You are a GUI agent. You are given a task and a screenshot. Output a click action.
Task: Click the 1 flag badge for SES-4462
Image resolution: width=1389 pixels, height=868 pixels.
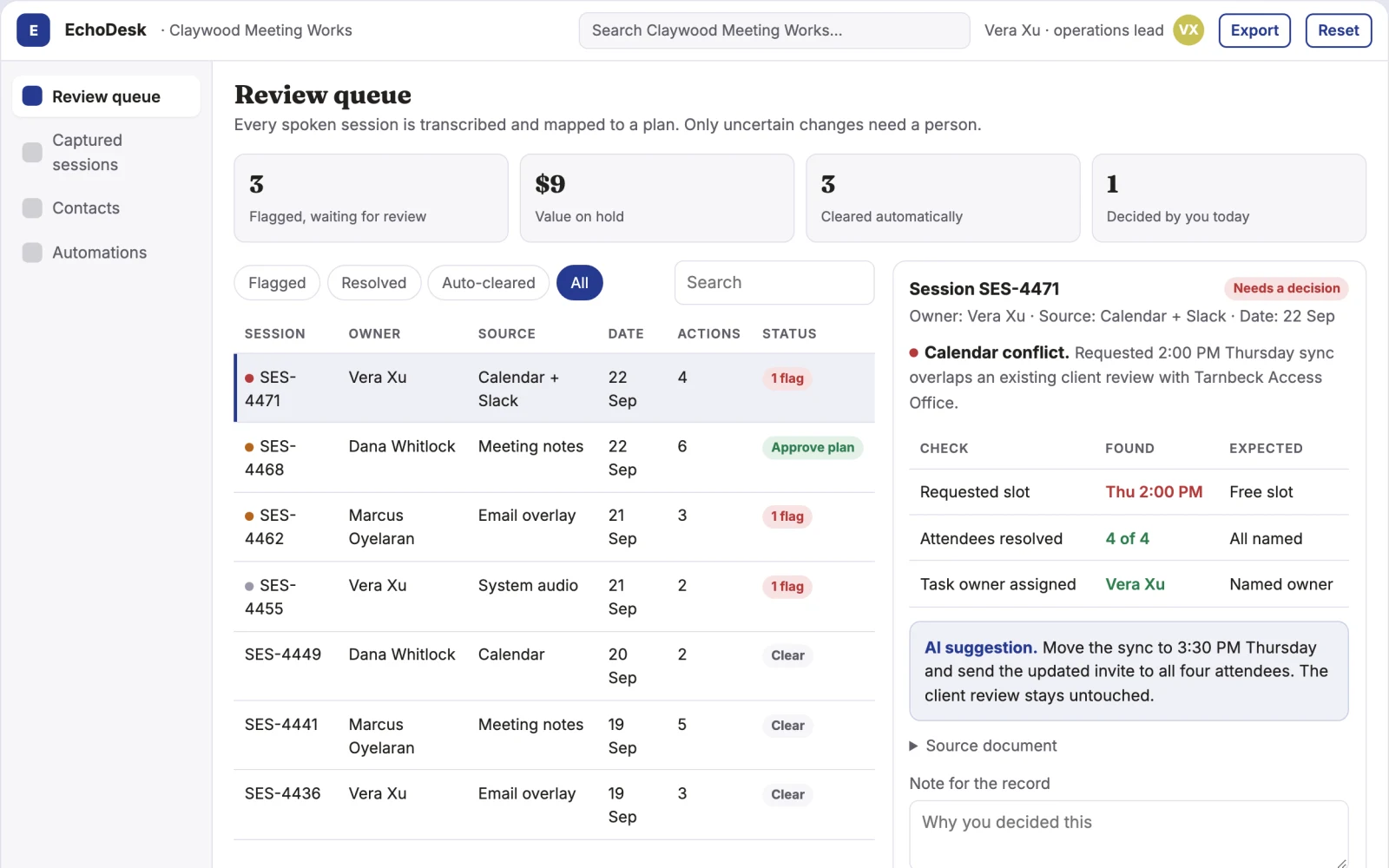pos(787,516)
